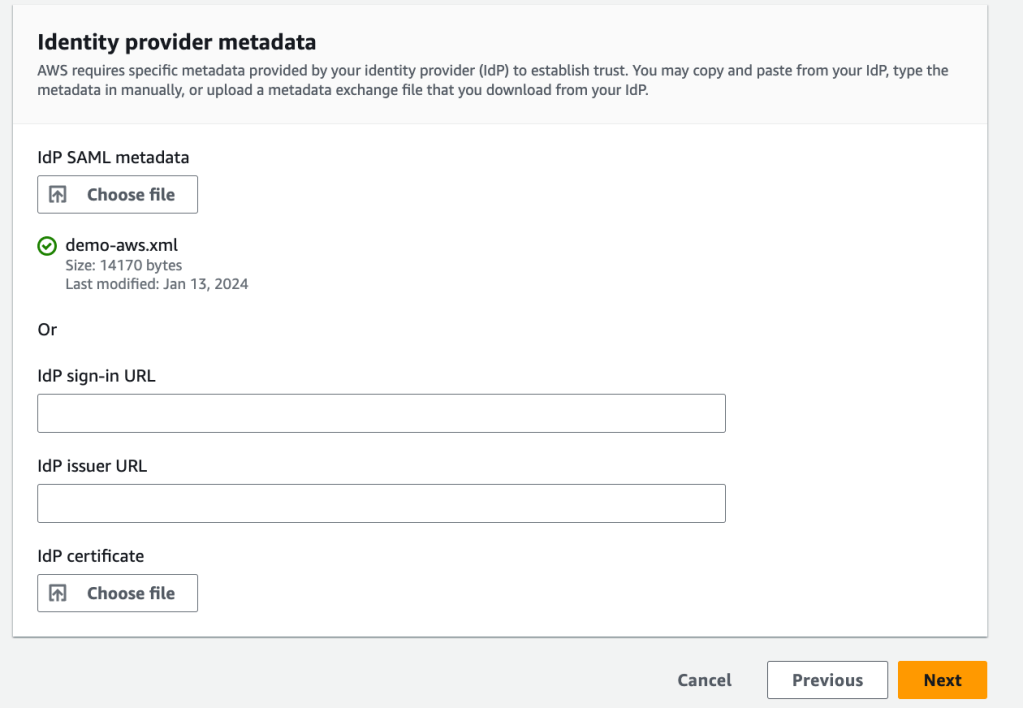Click the Identity provider metadata heading
1023x708 pixels.
coord(176,42)
